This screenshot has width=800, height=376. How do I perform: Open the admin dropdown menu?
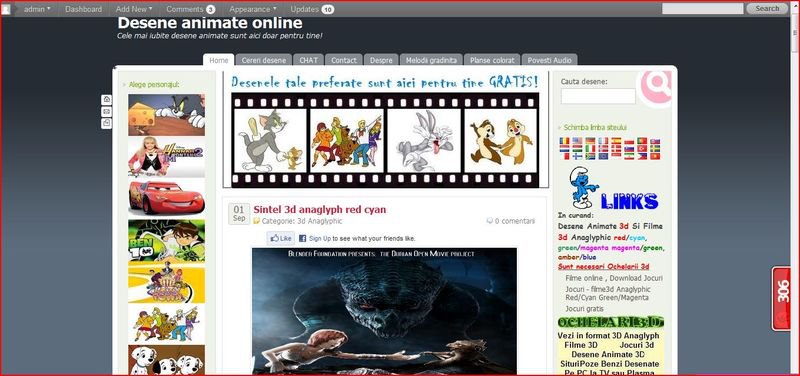(37, 9)
